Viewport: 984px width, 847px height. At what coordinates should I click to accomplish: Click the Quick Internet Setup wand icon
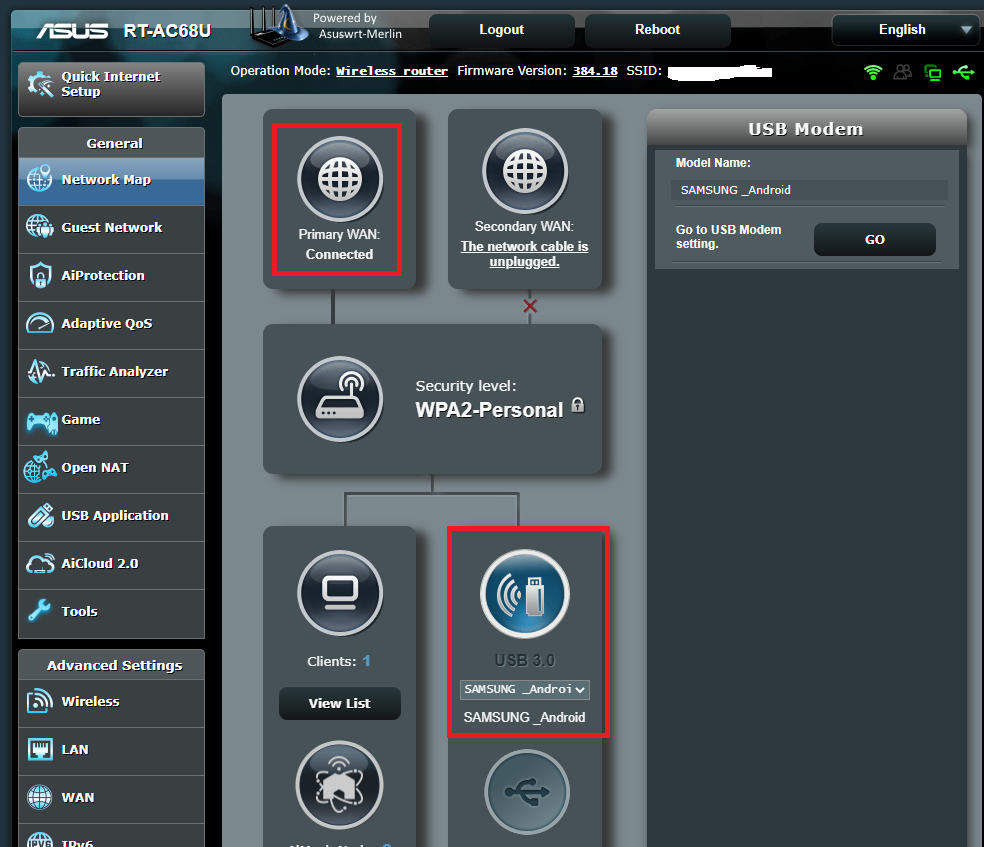click(x=41, y=84)
